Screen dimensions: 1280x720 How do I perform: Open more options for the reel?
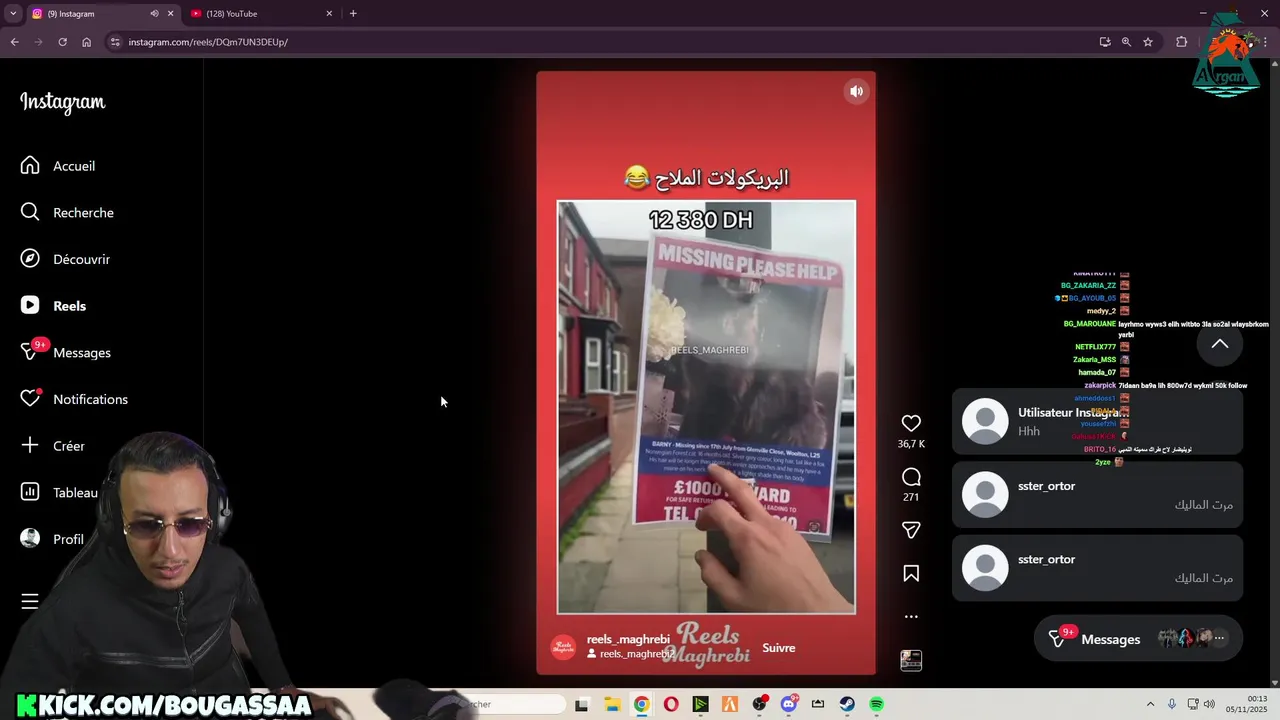pyautogui.click(x=911, y=616)
